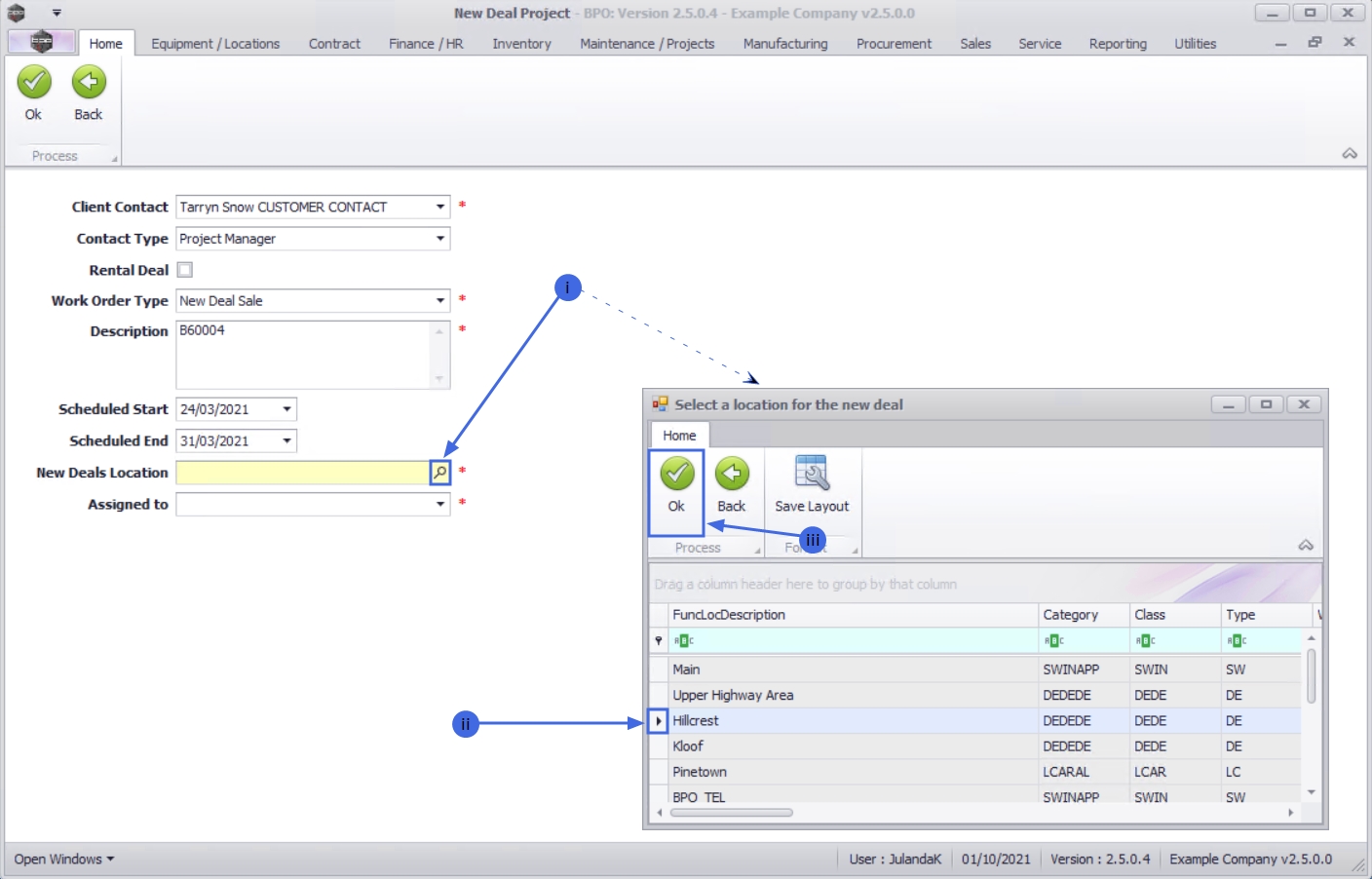
Task: Click Category column filter condition icon
Action: point(1053,640)
